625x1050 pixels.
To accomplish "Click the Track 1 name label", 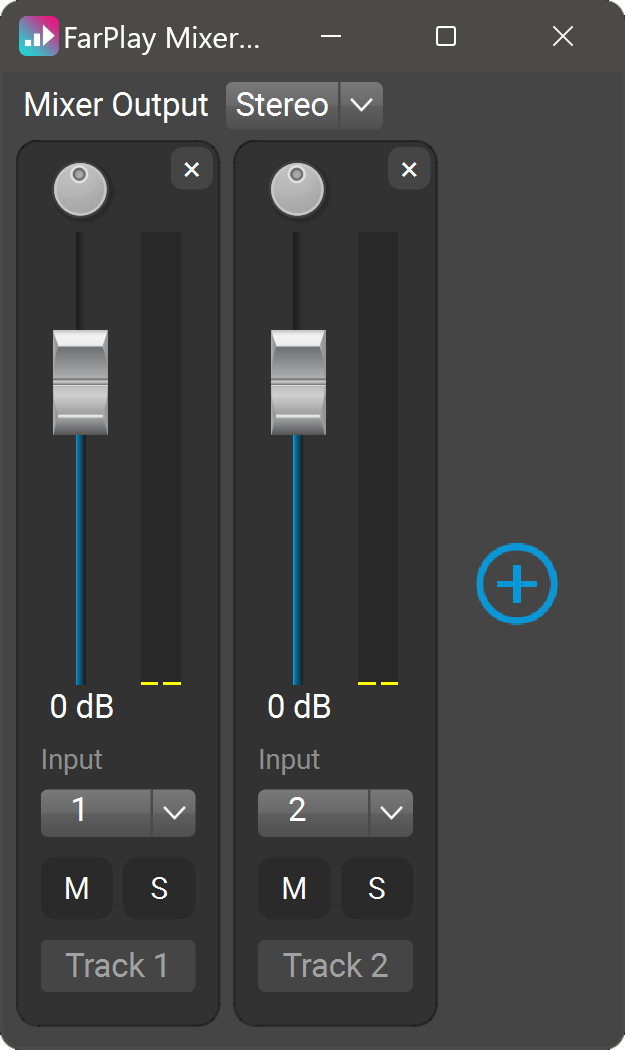I will pyautogui.click(x=118, y=966).
